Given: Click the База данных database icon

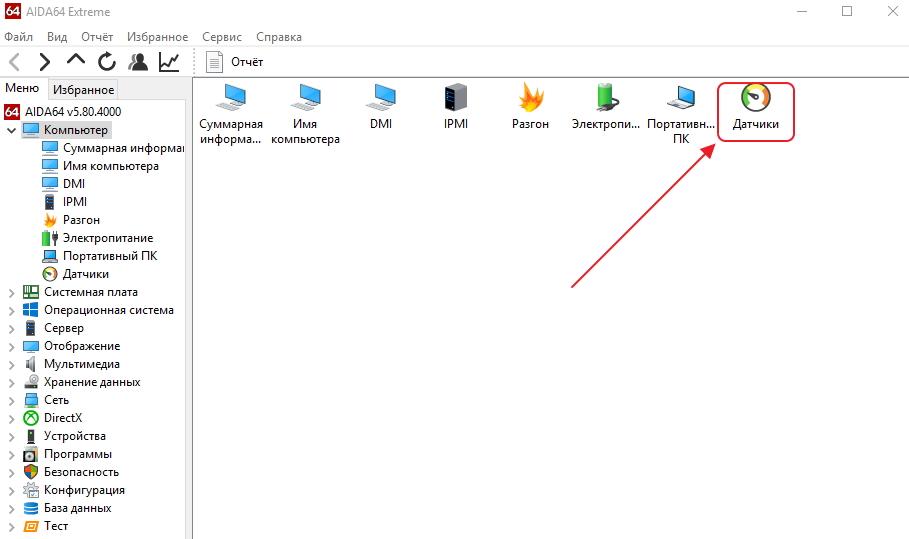Looking at the screenshot, I should [x=31, y=508].
